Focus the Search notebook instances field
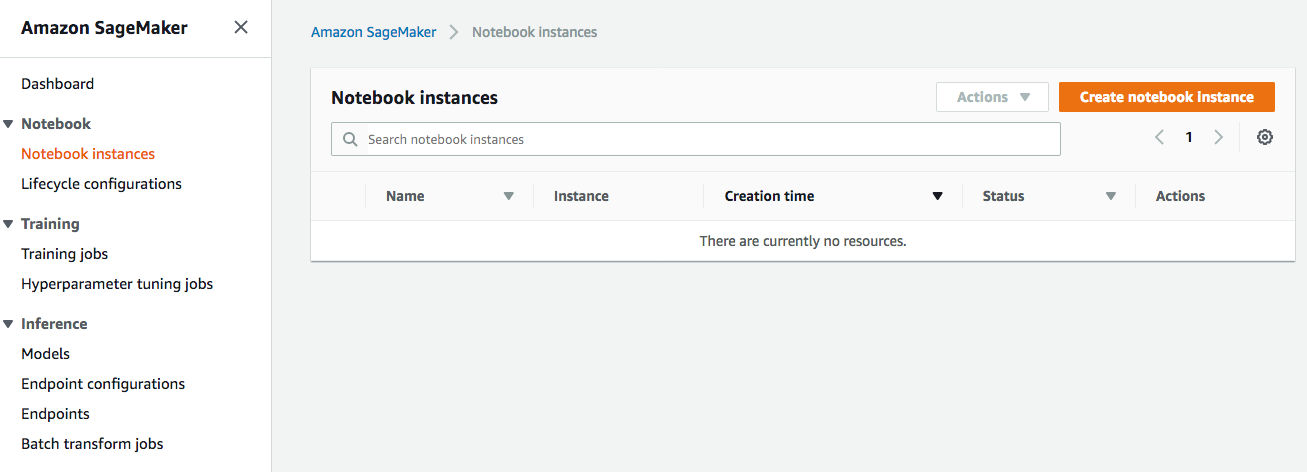 pos(696,139)
